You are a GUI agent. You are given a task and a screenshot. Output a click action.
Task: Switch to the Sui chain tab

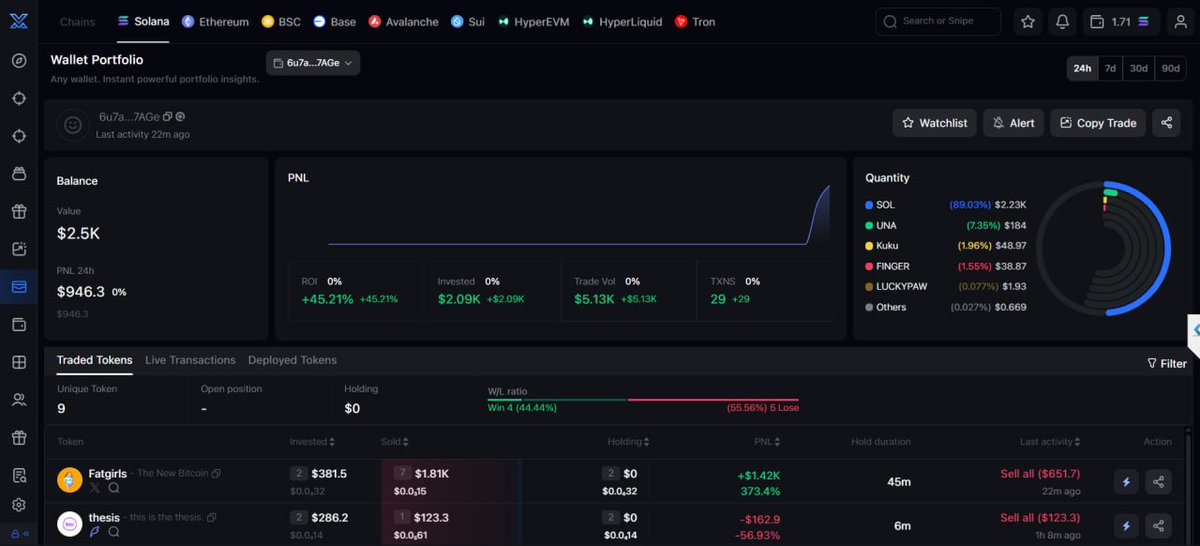tap(467, 21)
